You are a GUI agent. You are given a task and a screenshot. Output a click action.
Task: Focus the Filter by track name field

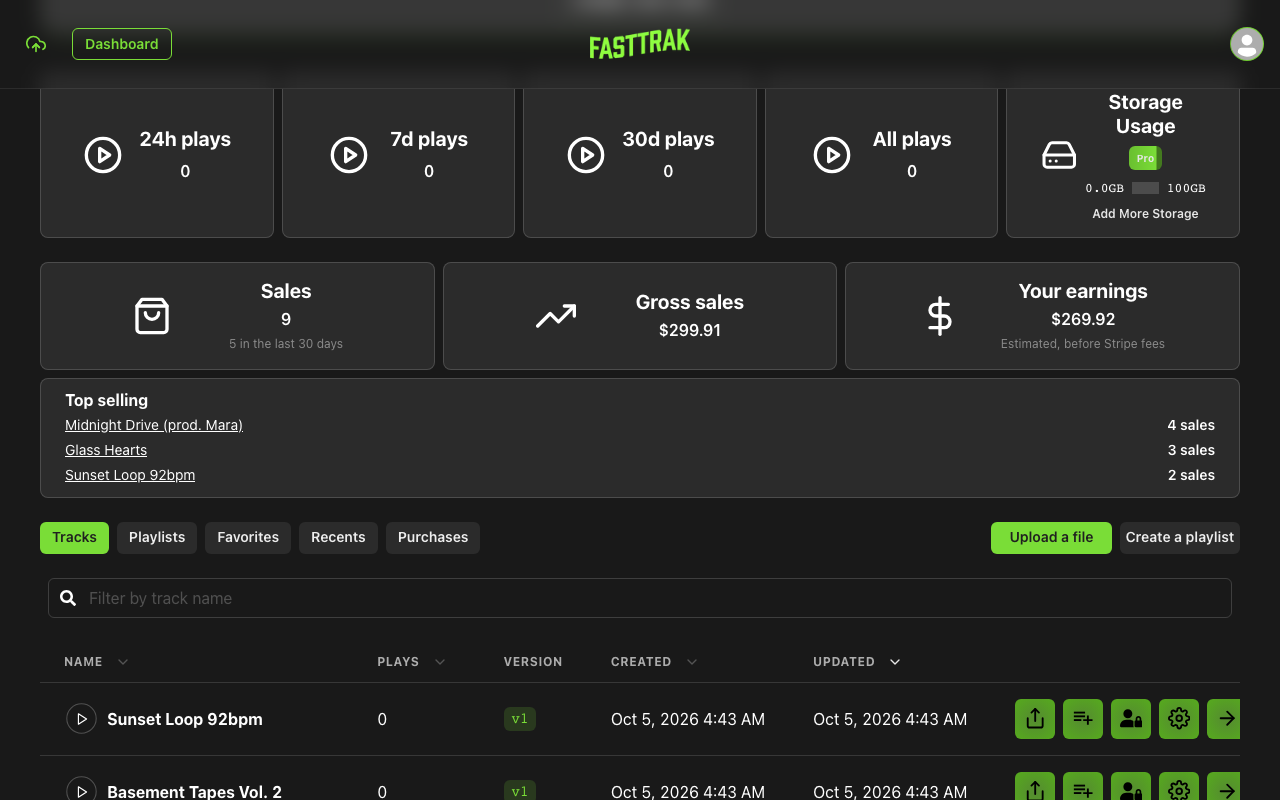coord(640,598)
